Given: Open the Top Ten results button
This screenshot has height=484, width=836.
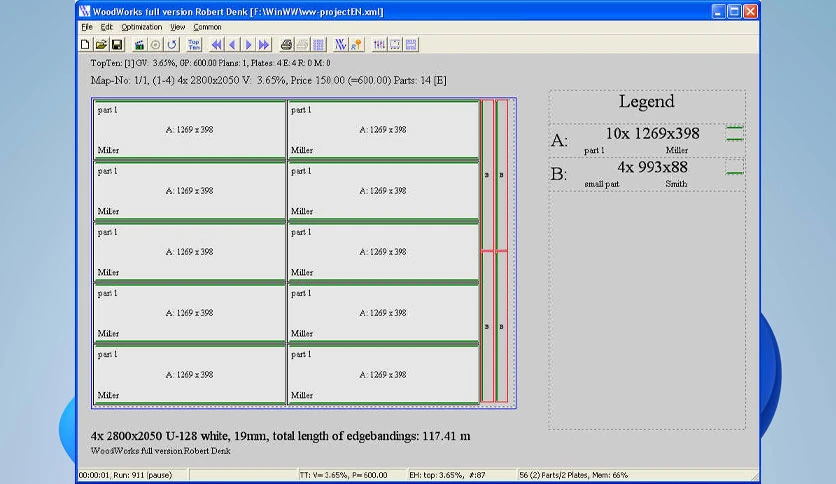Looking at the screenshot, I should 194,45.
